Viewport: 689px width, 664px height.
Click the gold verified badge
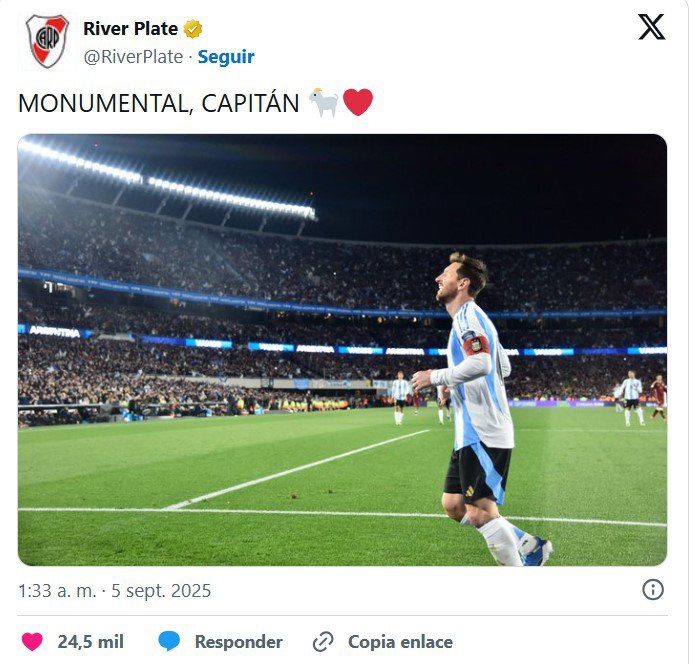[192, 29]
